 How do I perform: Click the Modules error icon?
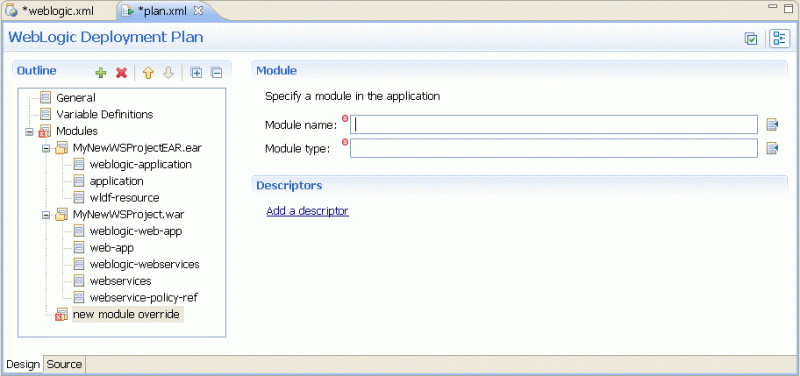coord(45,132)
